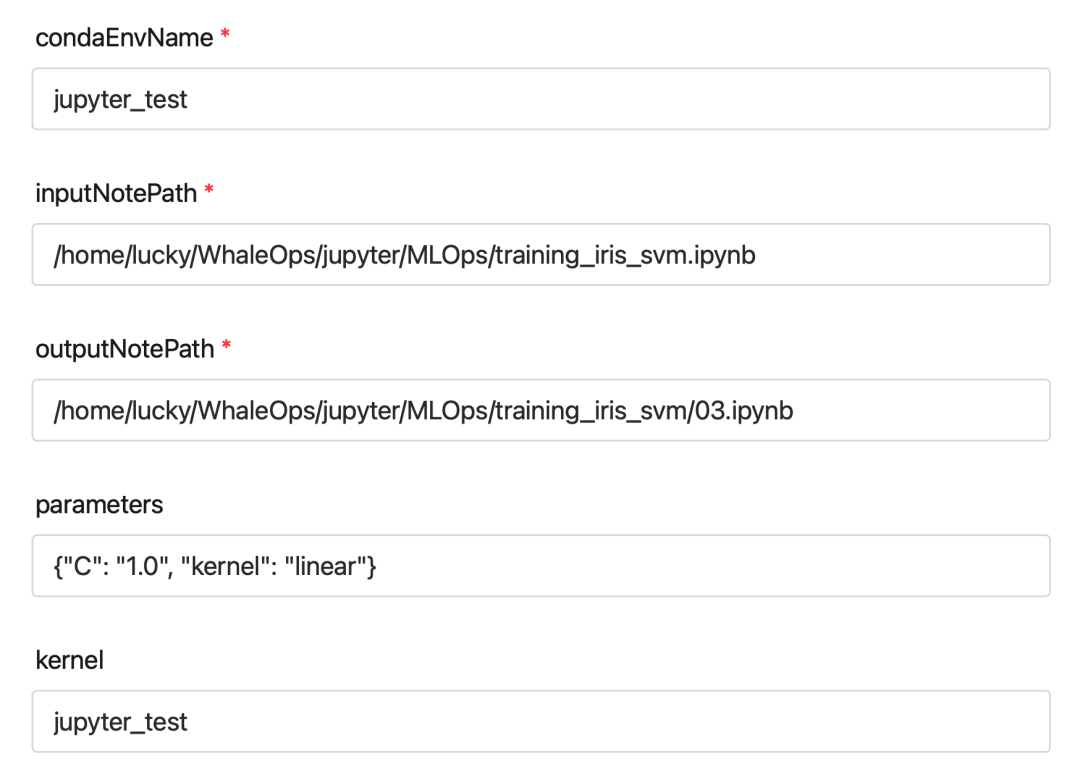This screenshot has height=772, width=1080.
Task: Click the red asterisk beside condaEnvName
Action: tap(225, 36)
